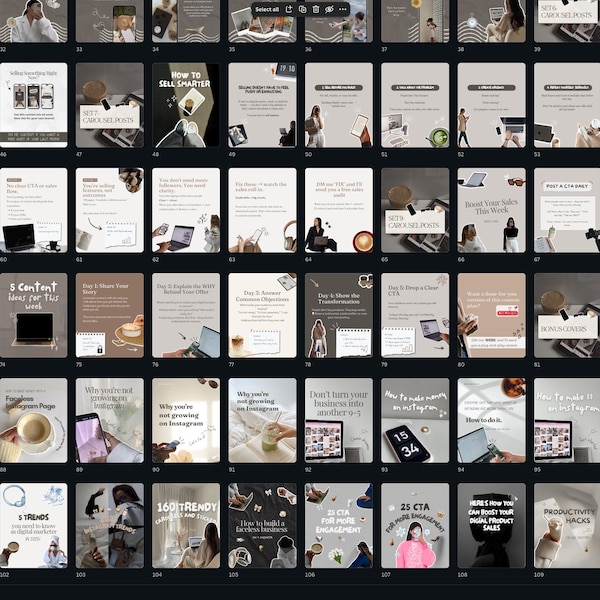Select page 53 thumbnail
Viewport: 600px width, 600px height.
tap(567, 105)
